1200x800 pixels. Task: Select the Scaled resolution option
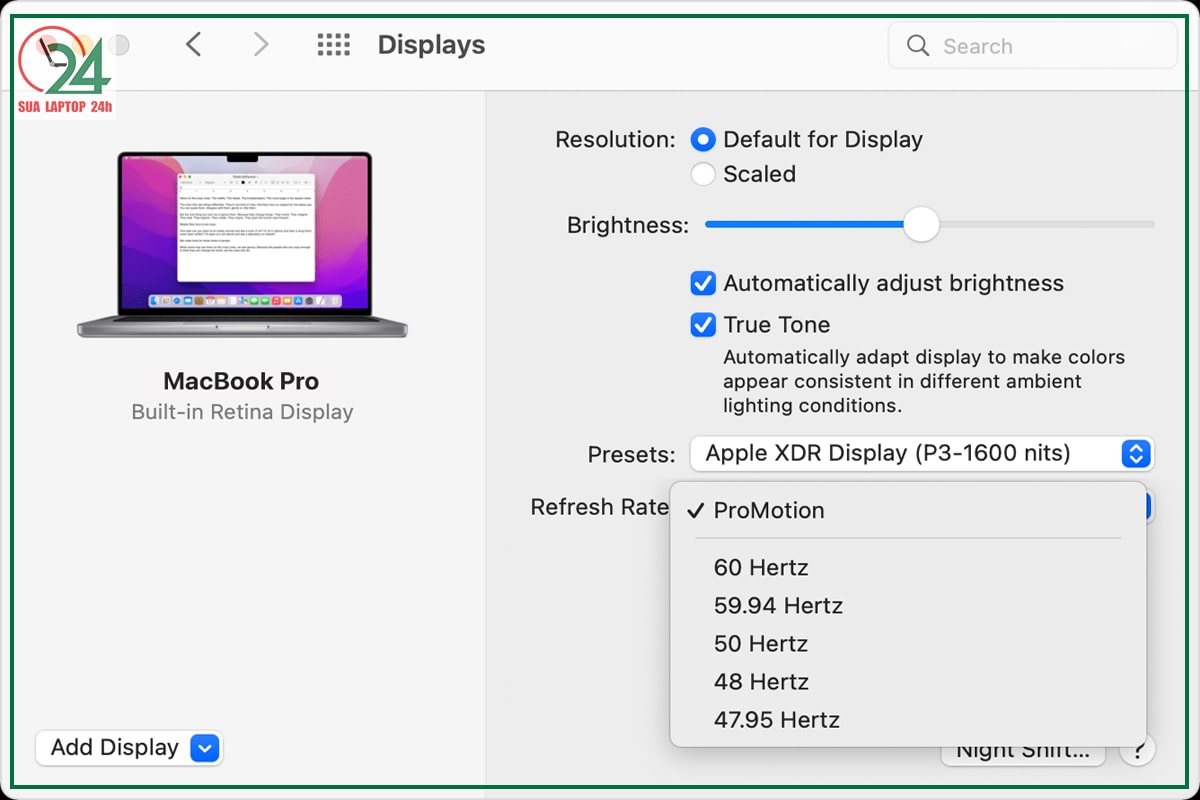[x=704, y=174]
